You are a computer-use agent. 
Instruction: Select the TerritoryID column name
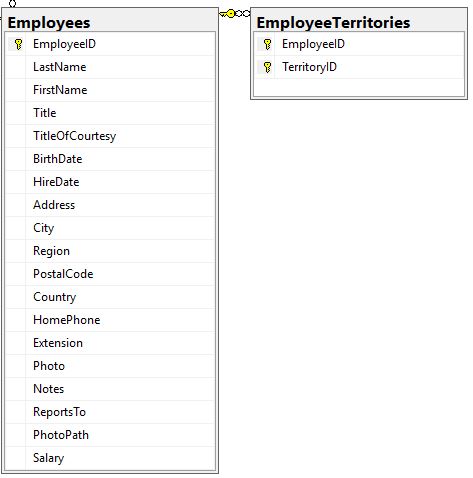[x=309, y=67]
